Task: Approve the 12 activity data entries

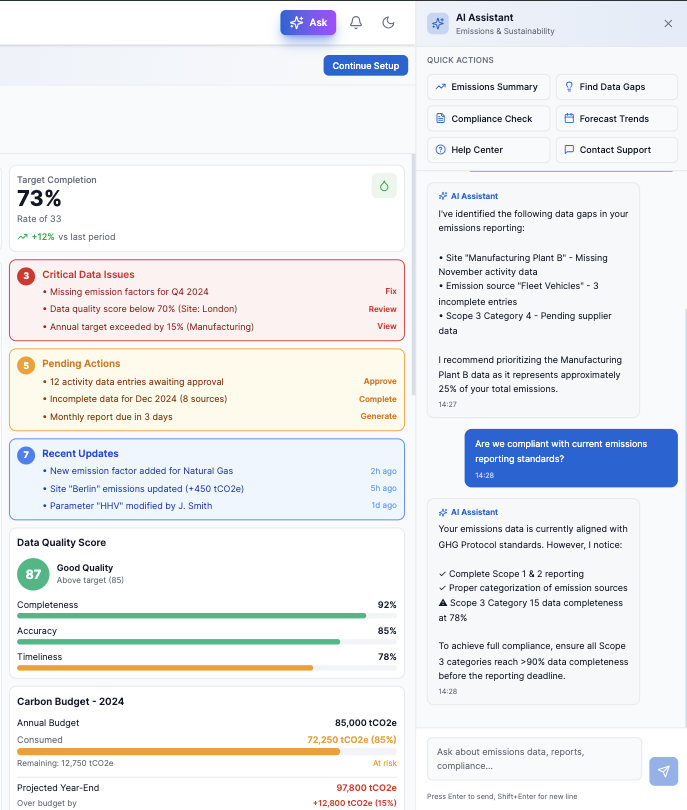Action: [x=378, y=381]
